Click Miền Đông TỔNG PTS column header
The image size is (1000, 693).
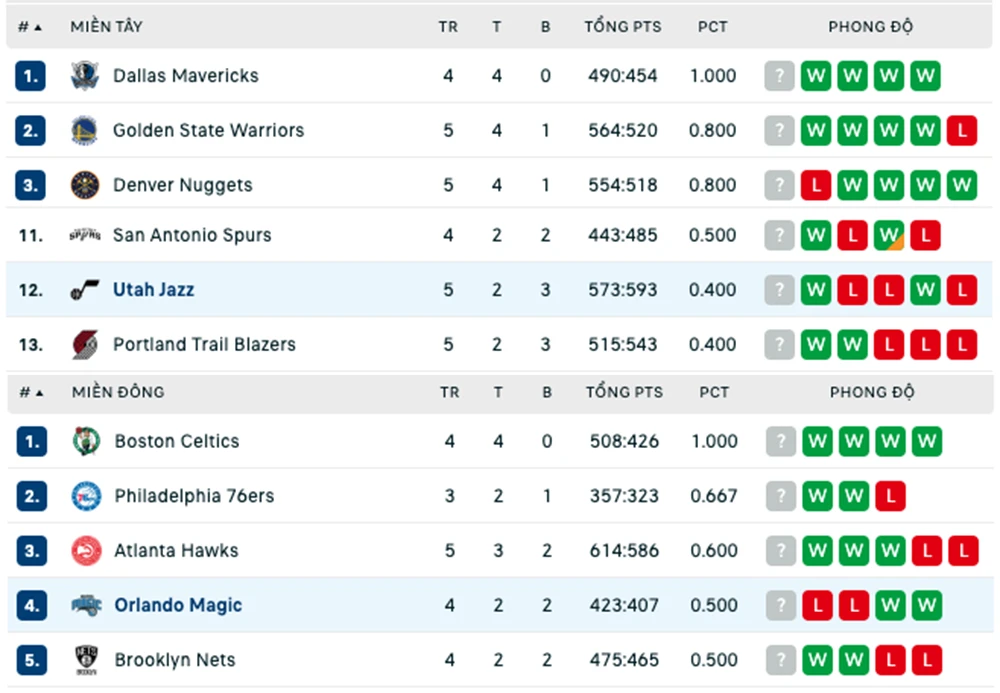624,392
